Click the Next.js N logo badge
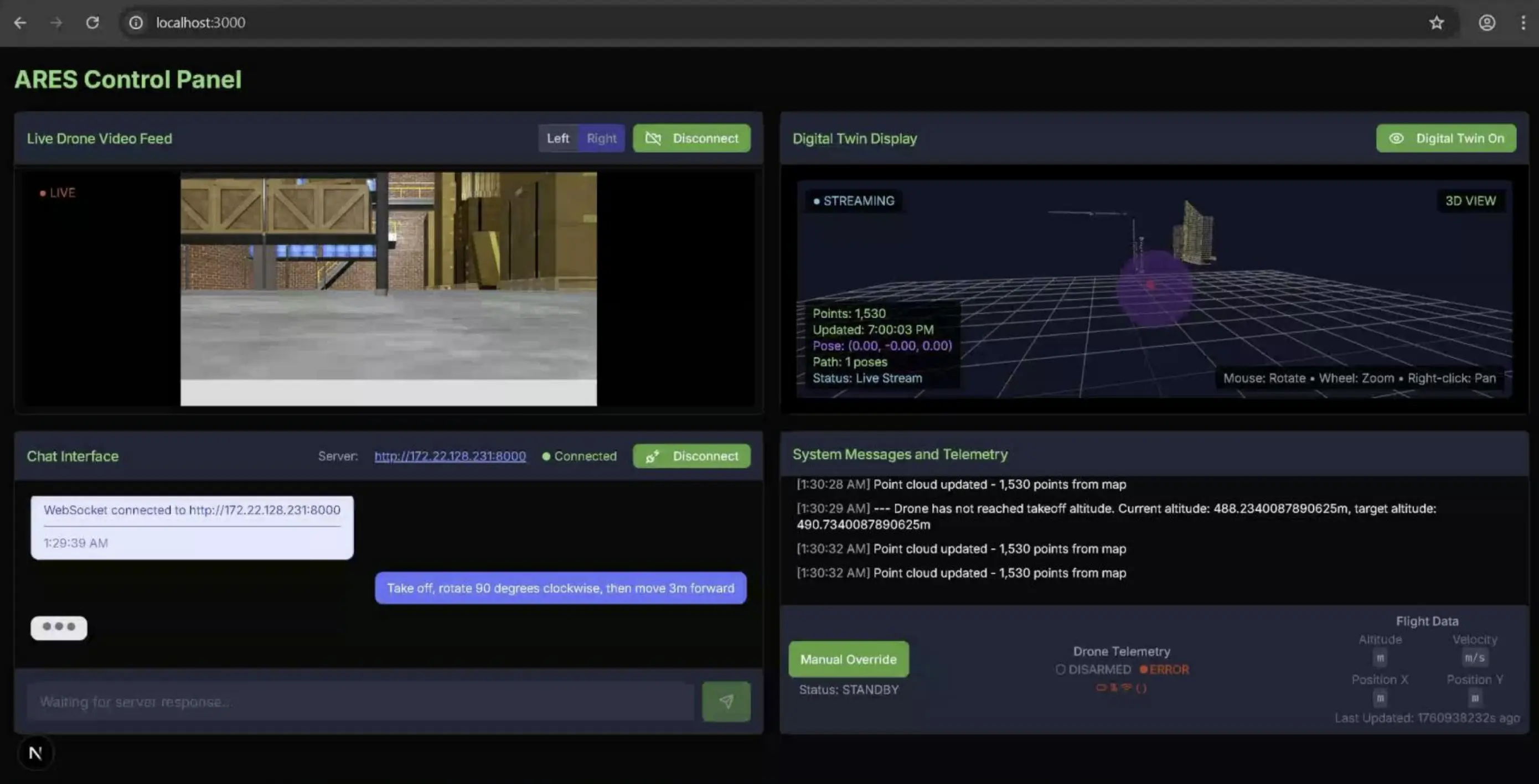Image resolution: width=1539 pixels, height=784 pixels. (x=35, y=753)
